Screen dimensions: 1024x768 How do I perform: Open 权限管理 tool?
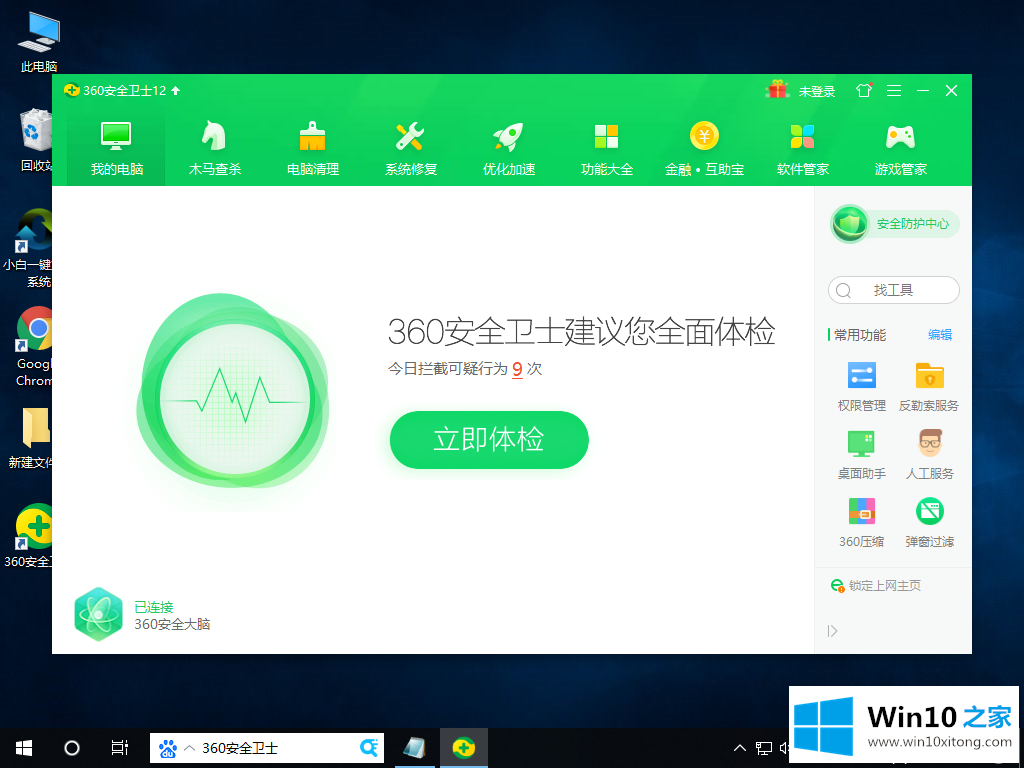pos(861,386)
